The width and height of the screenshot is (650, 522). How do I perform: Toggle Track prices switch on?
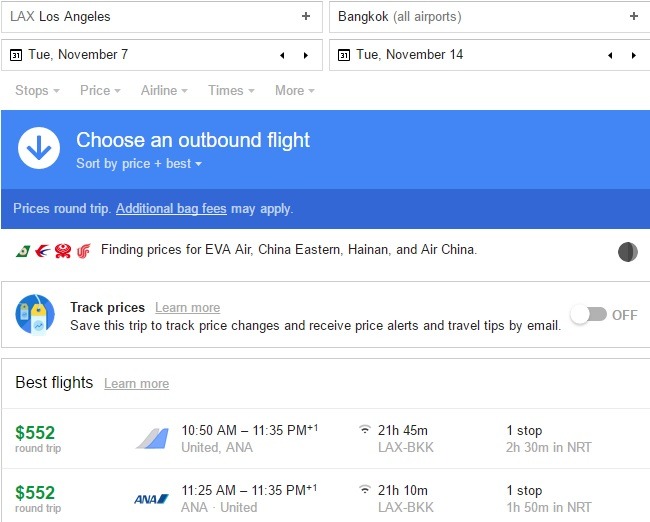[x=589, y=315]
